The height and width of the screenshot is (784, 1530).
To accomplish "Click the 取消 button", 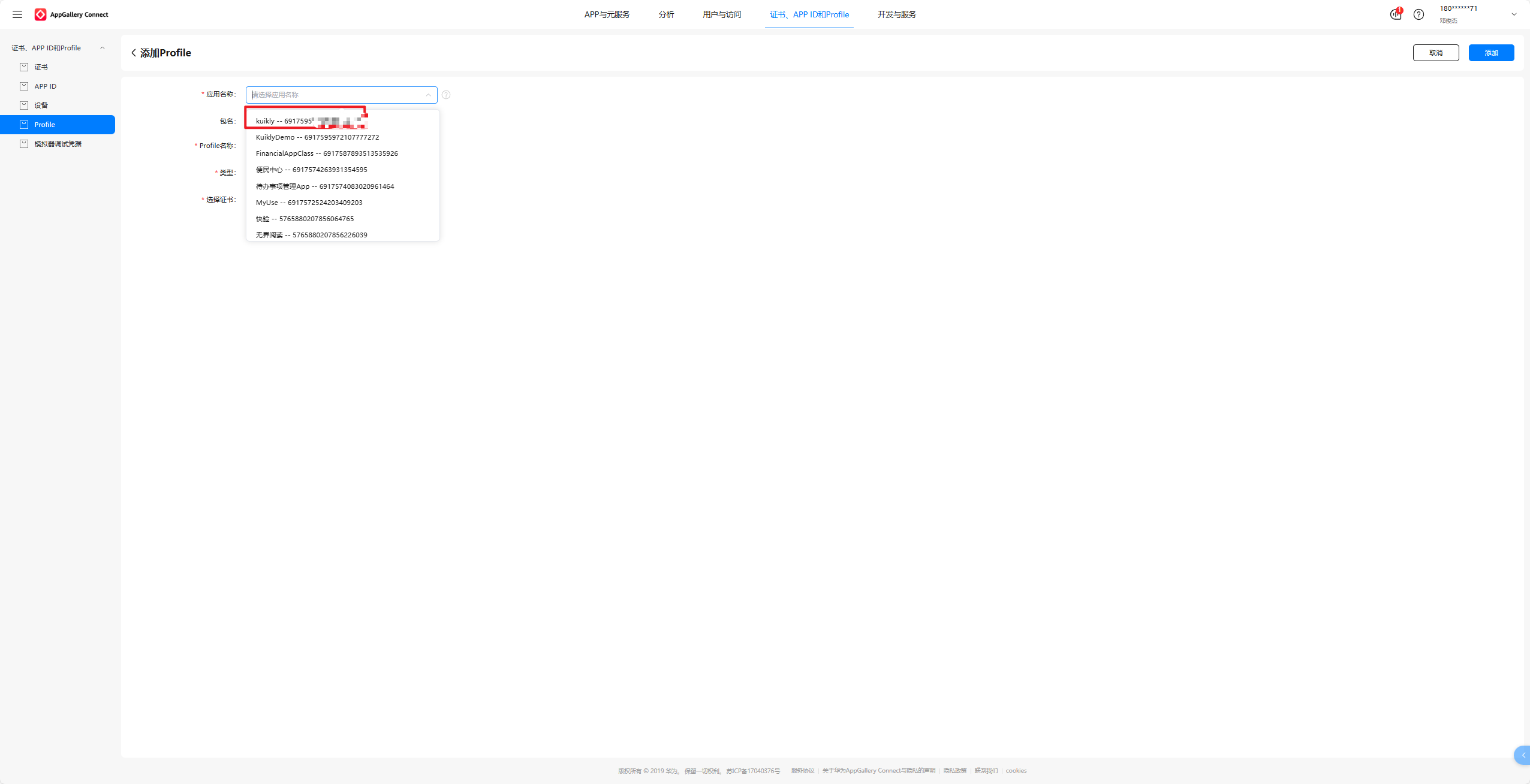I will [1435, 53].
